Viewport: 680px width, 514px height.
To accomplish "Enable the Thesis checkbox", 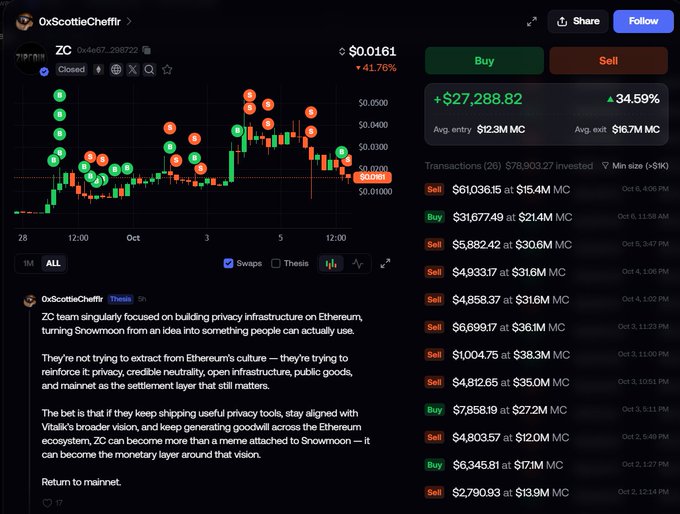I will point(275,263).
